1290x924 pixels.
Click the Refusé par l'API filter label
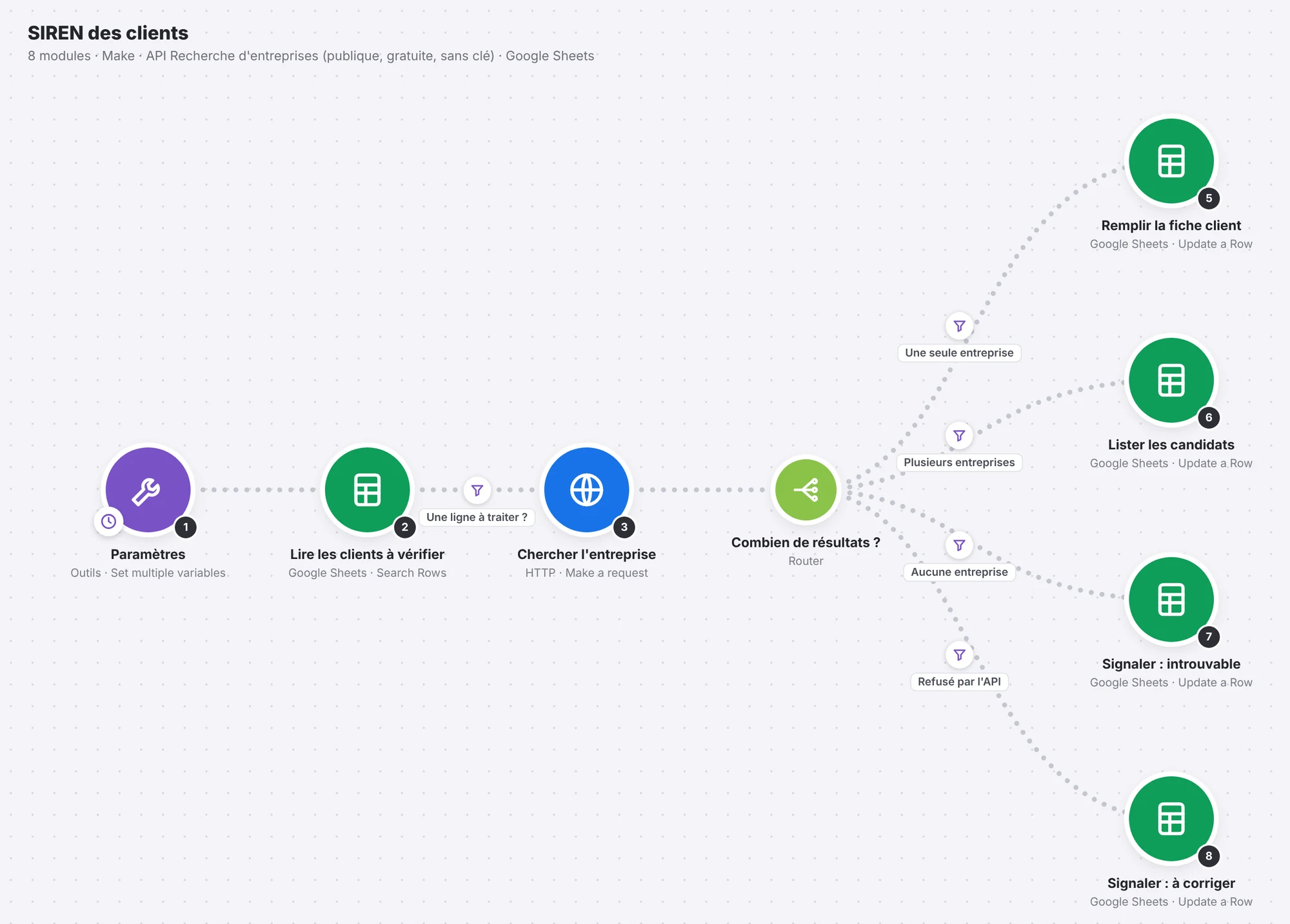pos(959,682)
